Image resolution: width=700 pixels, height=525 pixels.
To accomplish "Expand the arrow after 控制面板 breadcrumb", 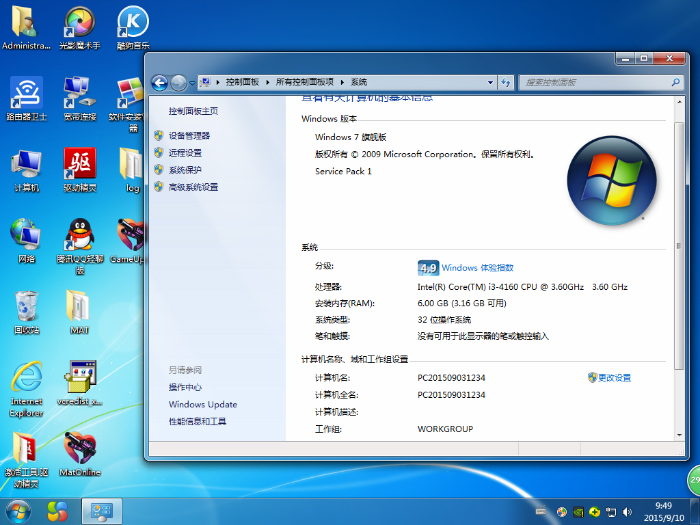I will click(267, 82).
